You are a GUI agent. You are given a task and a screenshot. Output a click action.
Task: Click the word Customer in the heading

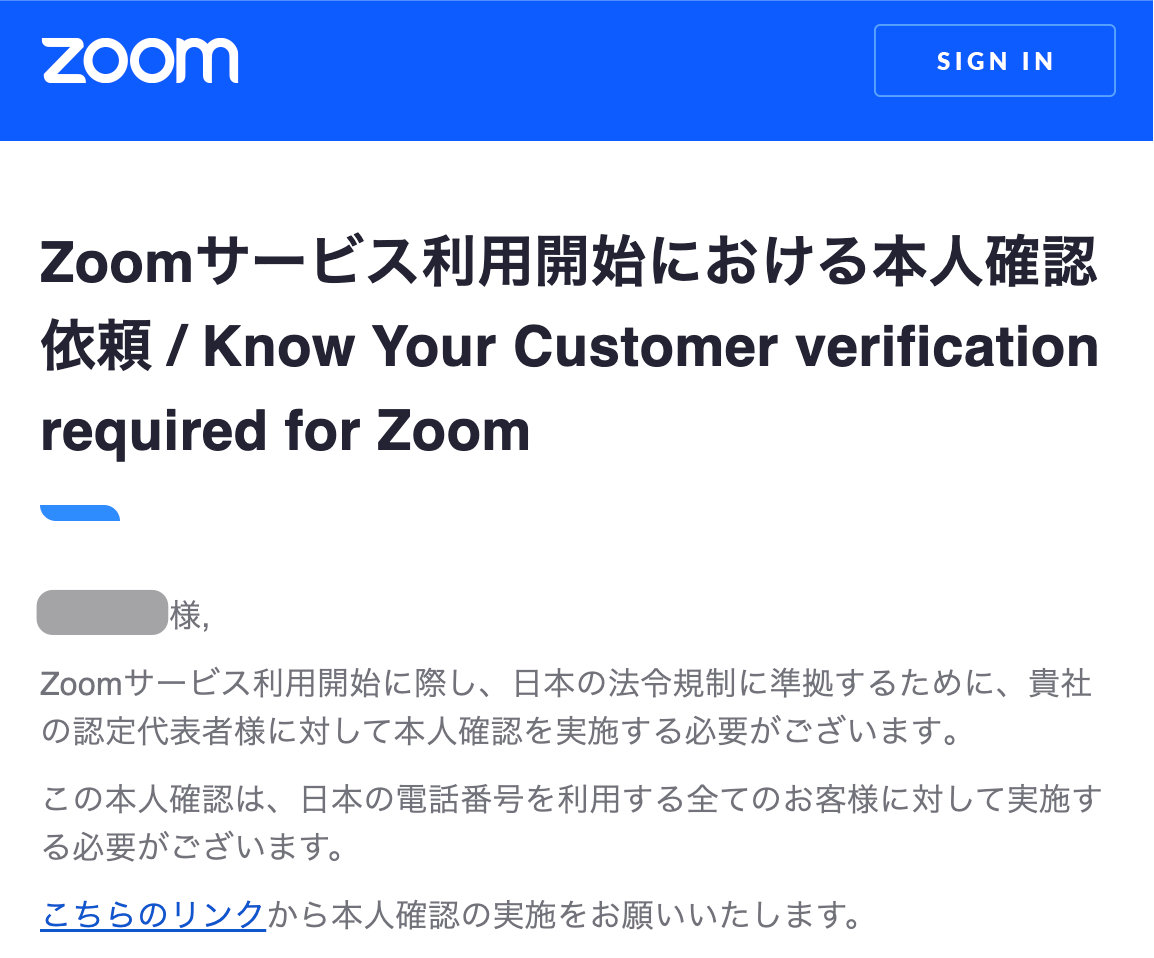(x=645, y=346)
